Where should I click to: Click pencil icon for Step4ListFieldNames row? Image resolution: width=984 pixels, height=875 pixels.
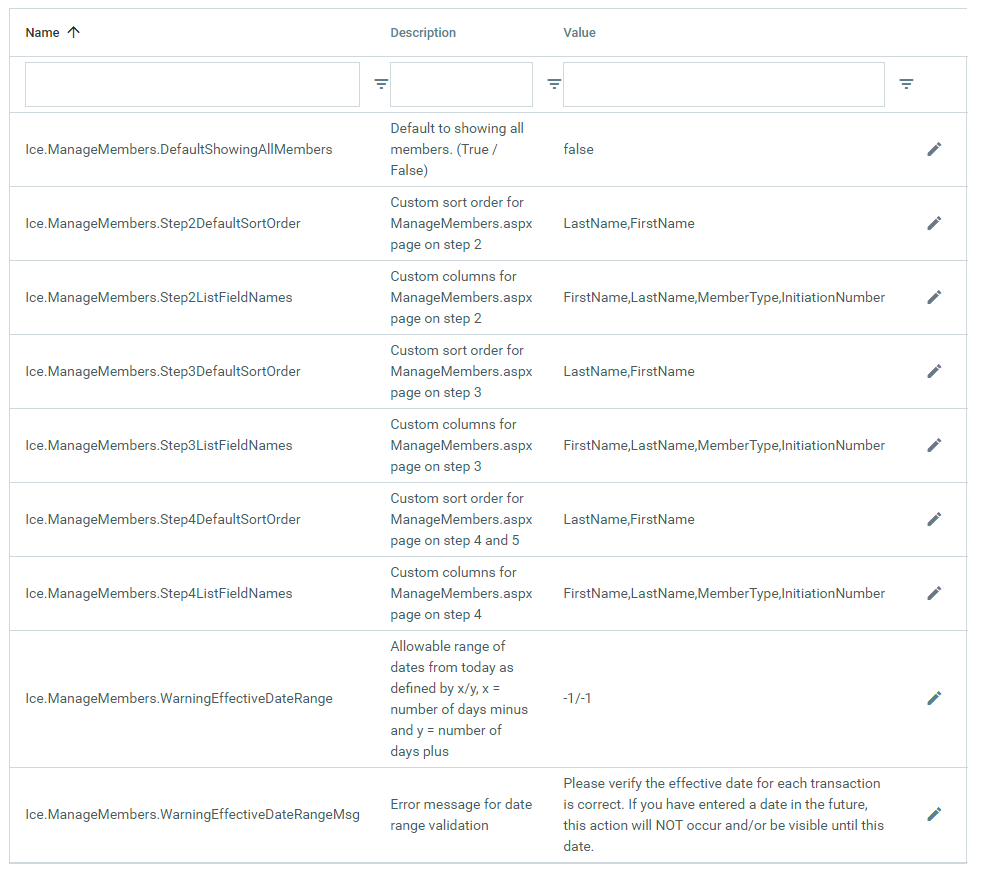(934, 593)
